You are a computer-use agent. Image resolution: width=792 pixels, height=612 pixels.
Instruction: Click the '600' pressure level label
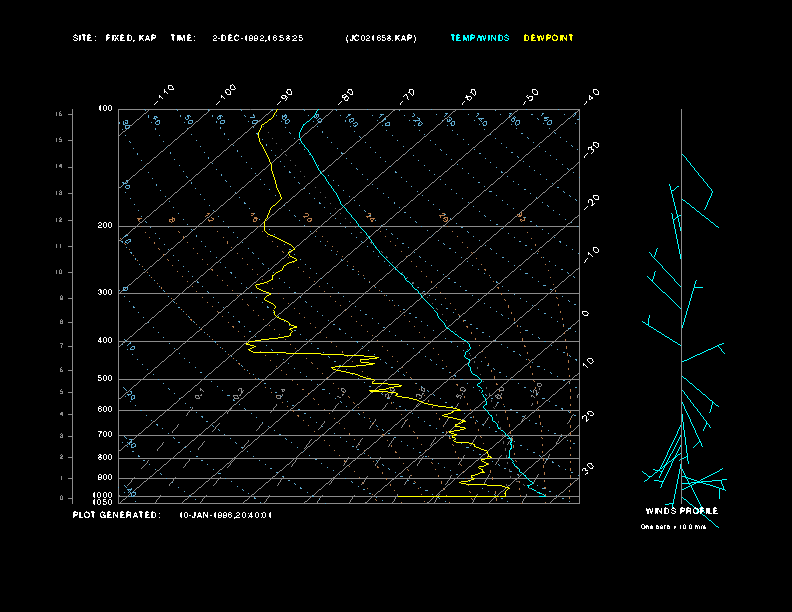pyautogui.click(x=105, y=410)
